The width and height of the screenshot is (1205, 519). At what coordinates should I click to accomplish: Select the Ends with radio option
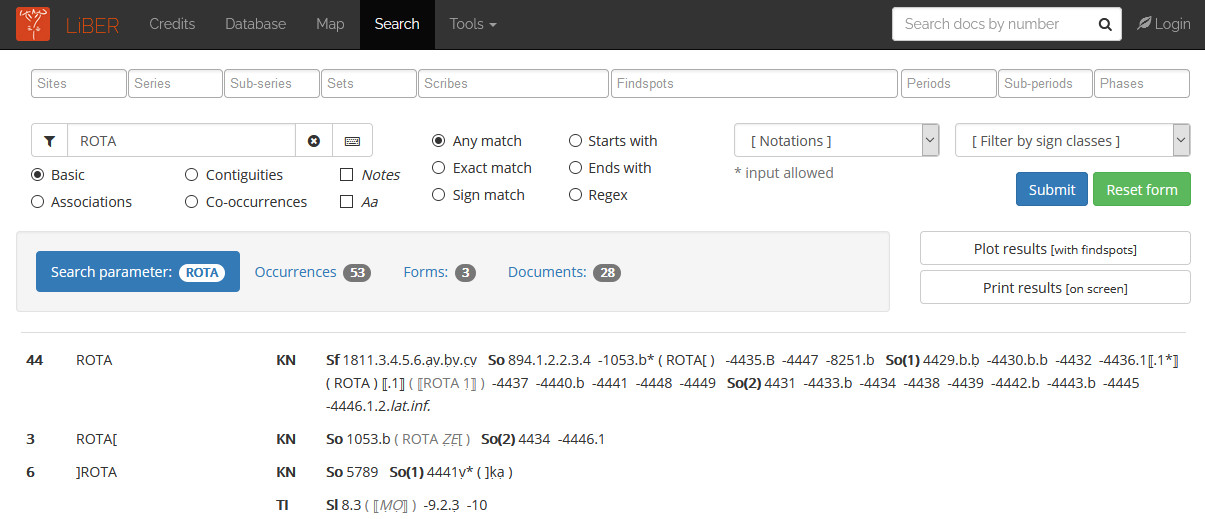pyautogui.click(x=575, y=168)
